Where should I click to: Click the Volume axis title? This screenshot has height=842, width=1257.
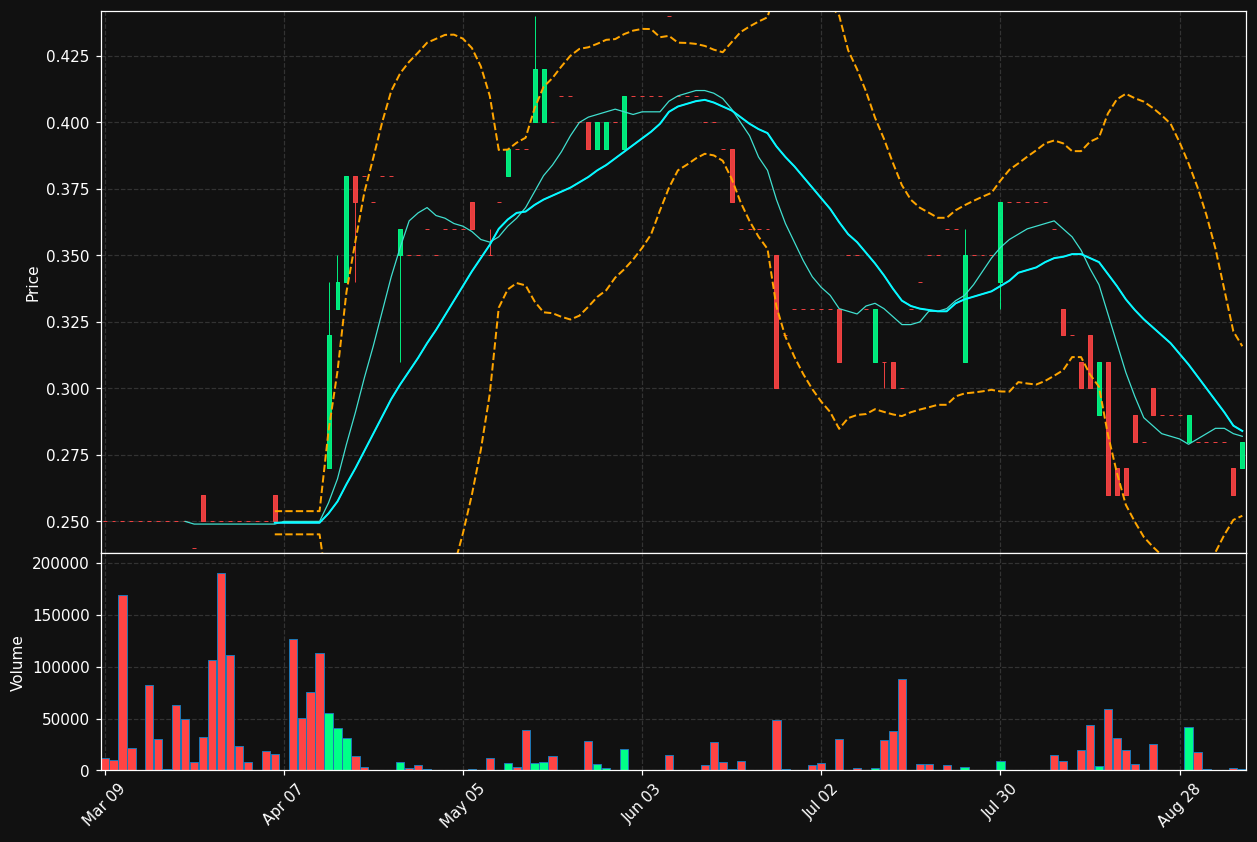18,663
